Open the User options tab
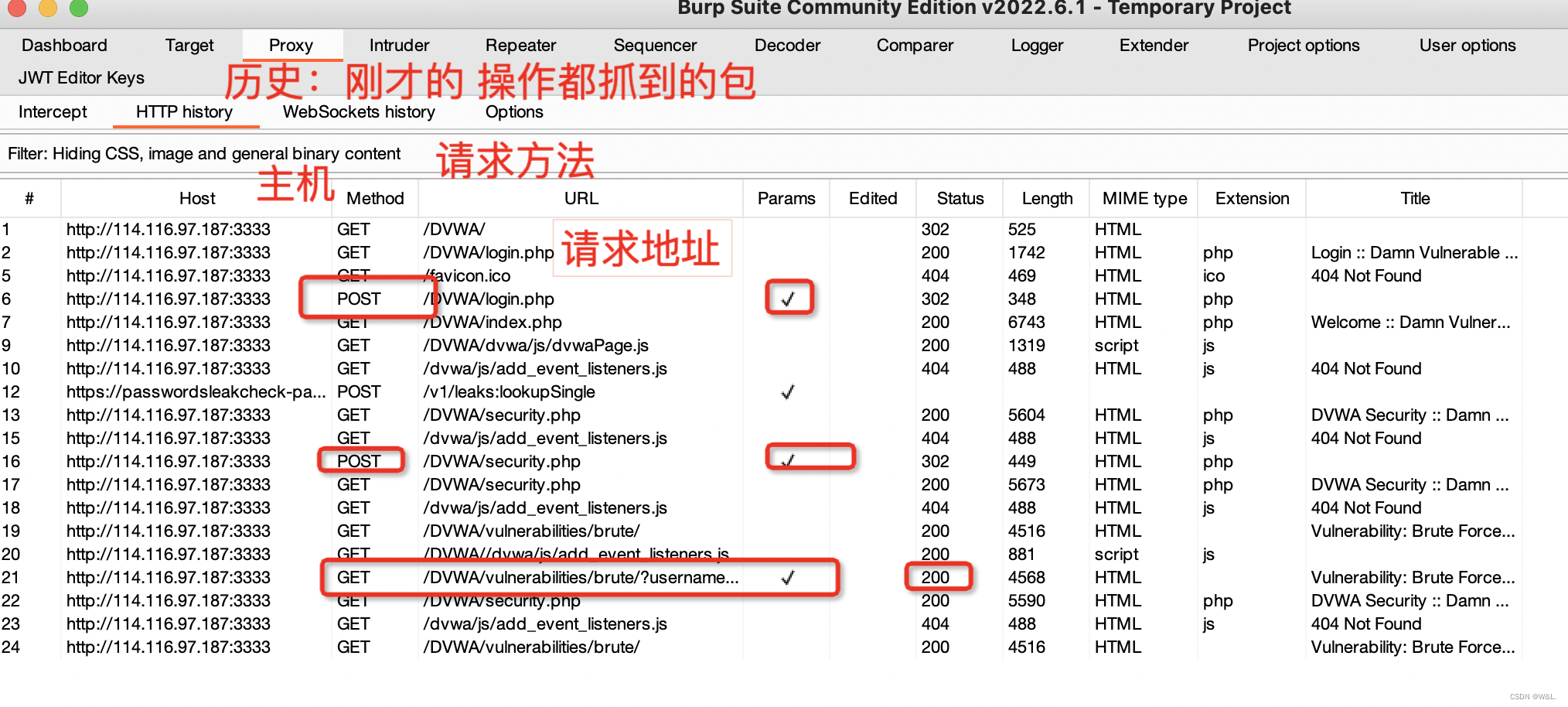Image resolution: width=1568 pixels, height=707 pixels. click(1467, 46)
